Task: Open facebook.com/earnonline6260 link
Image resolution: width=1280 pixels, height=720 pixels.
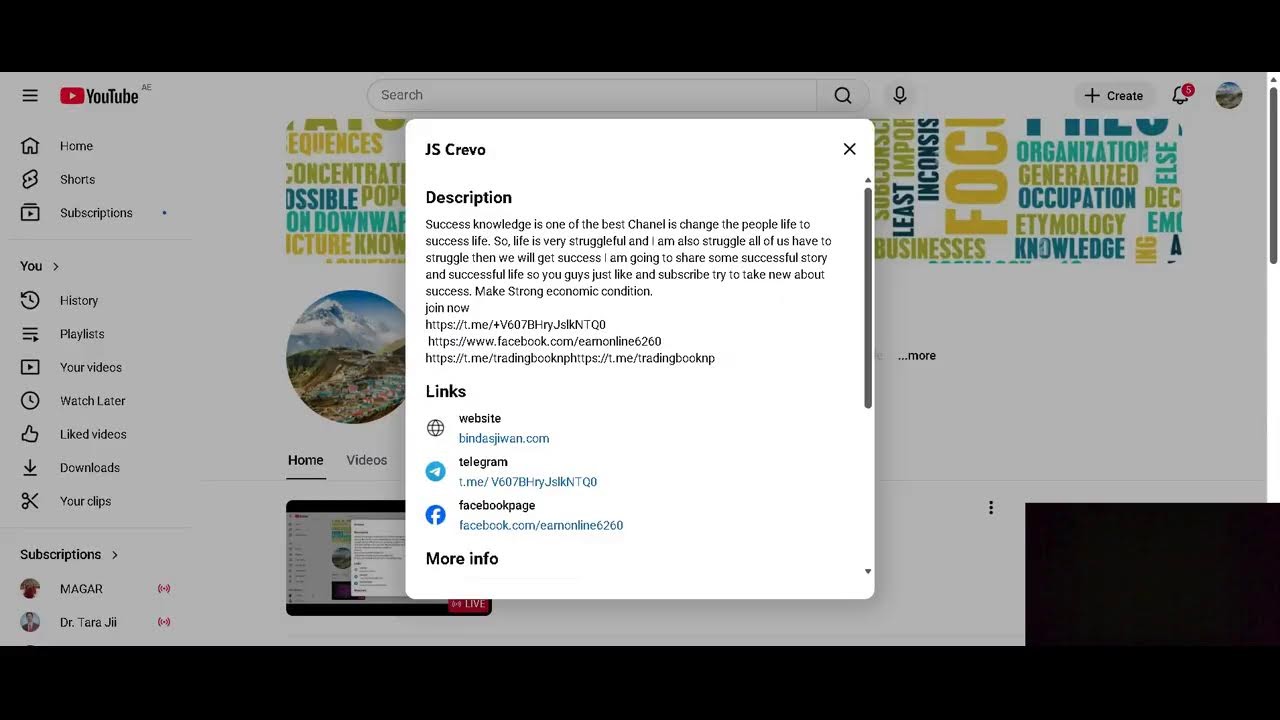Action: 541,525
